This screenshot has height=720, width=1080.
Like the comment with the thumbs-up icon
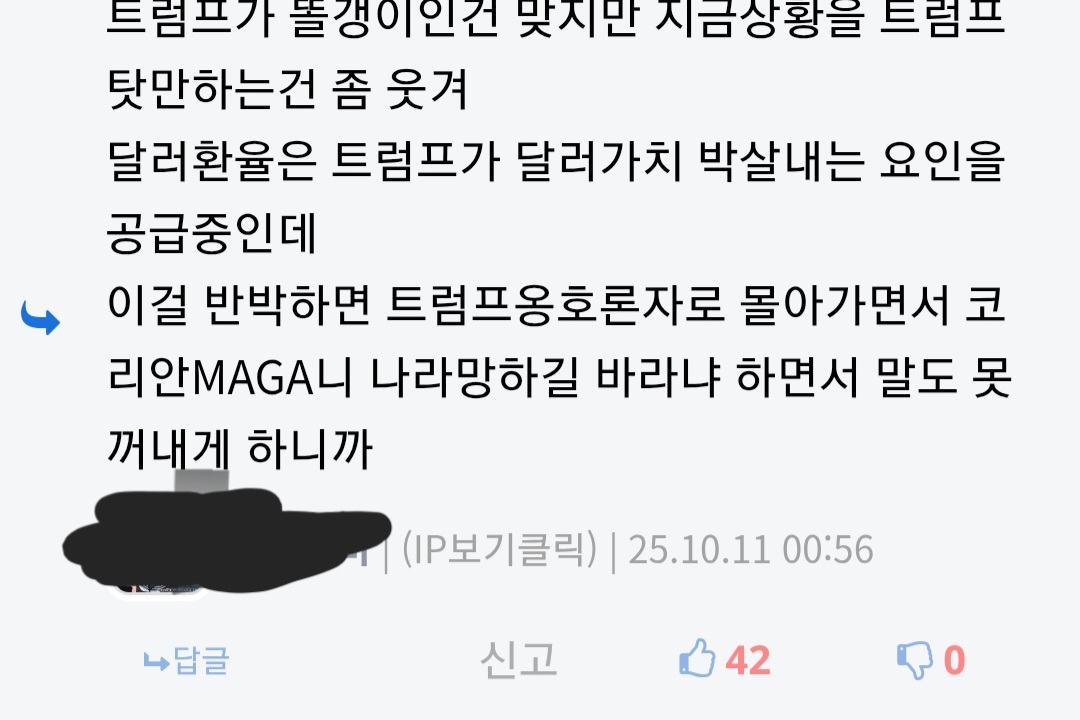pos(697,658)
